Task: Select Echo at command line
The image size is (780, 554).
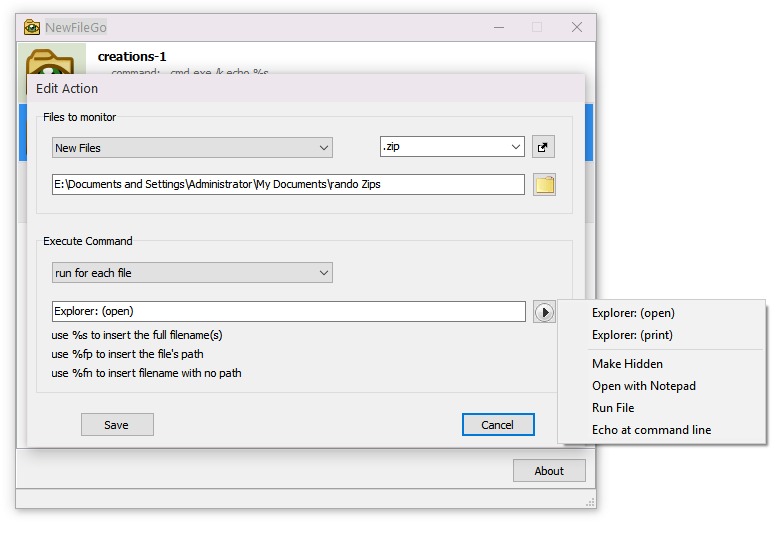Action: (651, 430)
